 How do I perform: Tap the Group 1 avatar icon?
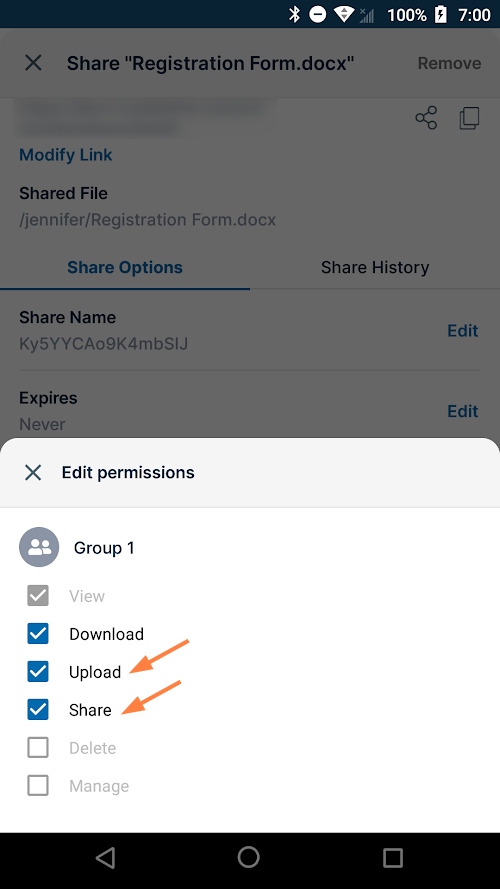click(39, 547)
